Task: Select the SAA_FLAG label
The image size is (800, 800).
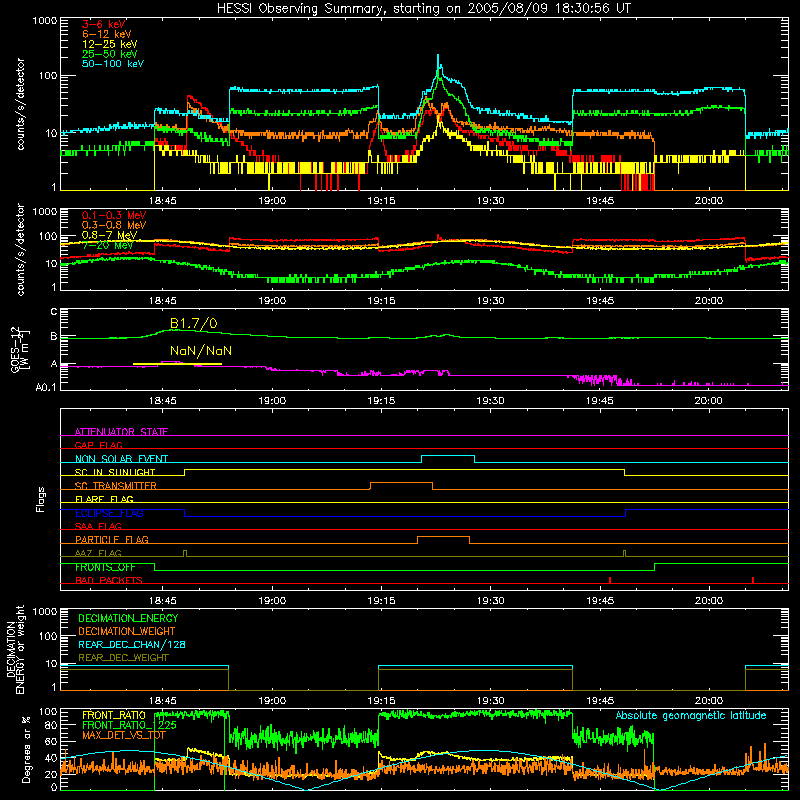Action: pos(98,526)
